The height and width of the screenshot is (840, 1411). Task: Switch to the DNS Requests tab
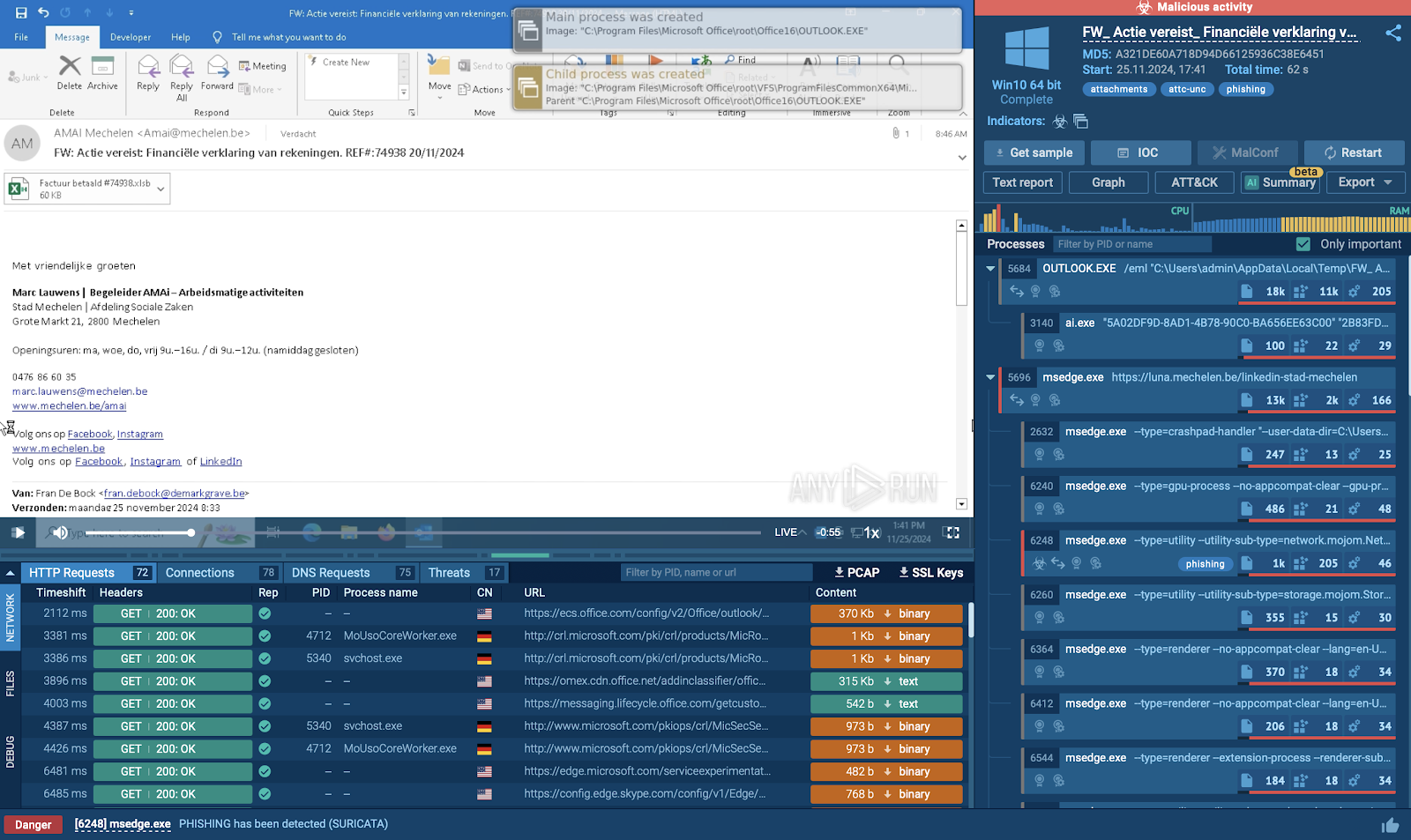tap(352, 573)
